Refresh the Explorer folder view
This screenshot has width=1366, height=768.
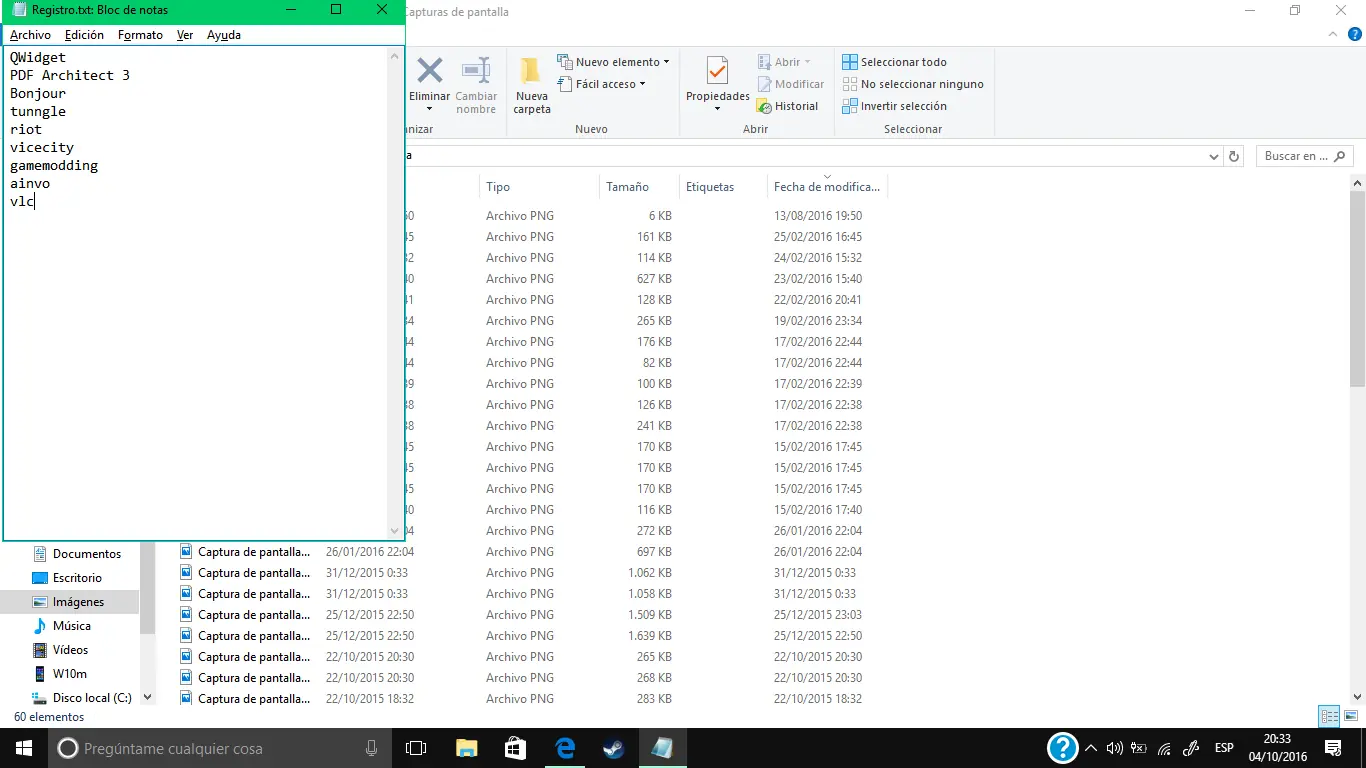(1234, 156)
